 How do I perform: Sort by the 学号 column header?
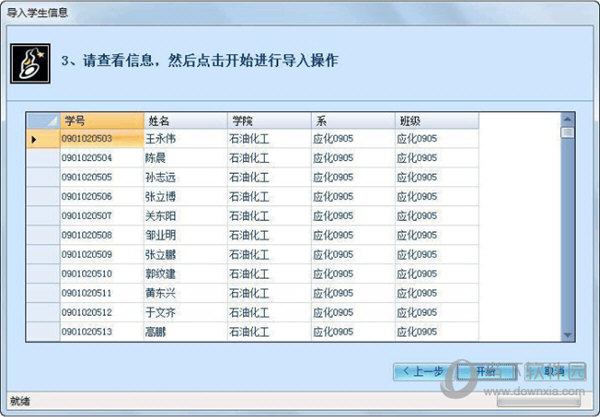click(100, 120)
